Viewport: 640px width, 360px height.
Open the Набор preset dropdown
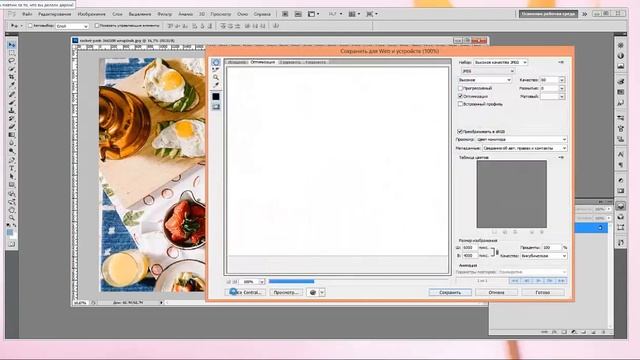coord(500,62)
